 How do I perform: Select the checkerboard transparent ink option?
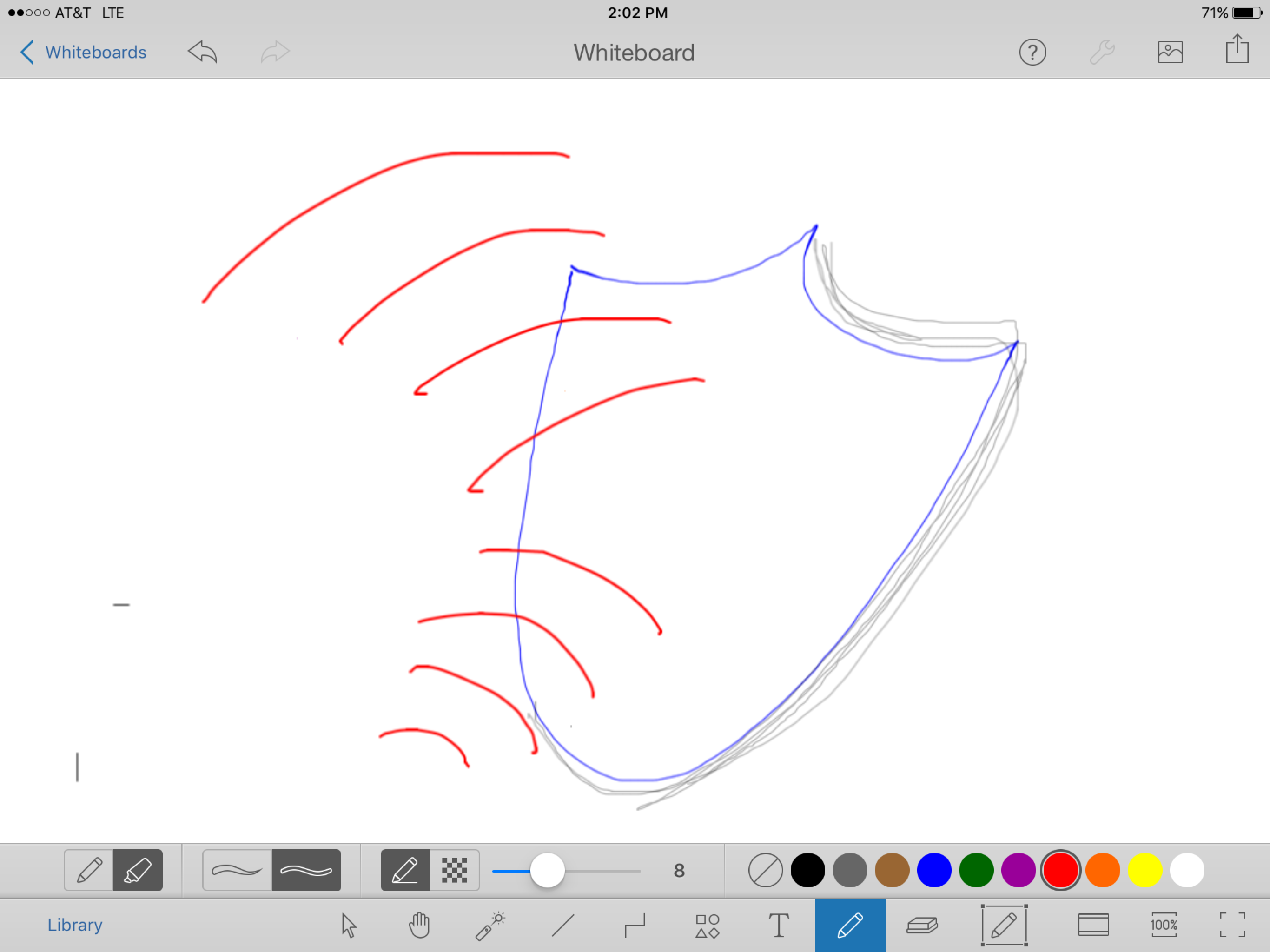454,870
